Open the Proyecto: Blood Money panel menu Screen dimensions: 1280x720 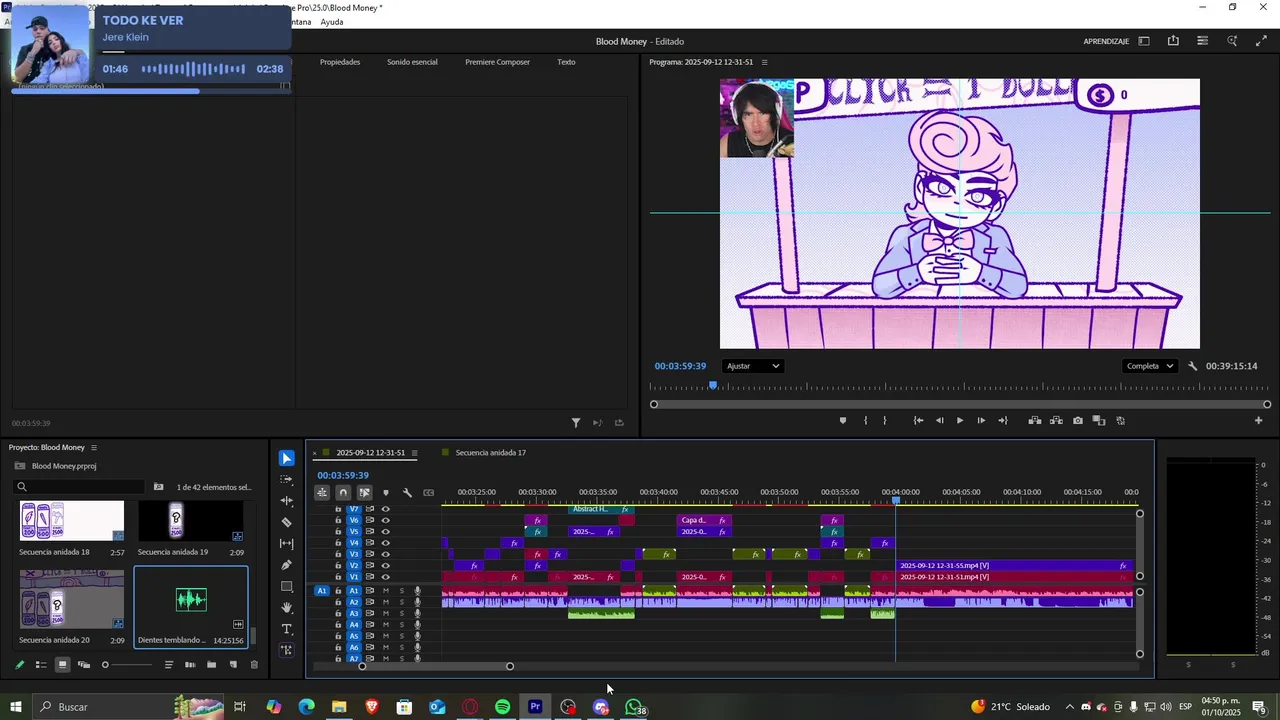(94, 447)
